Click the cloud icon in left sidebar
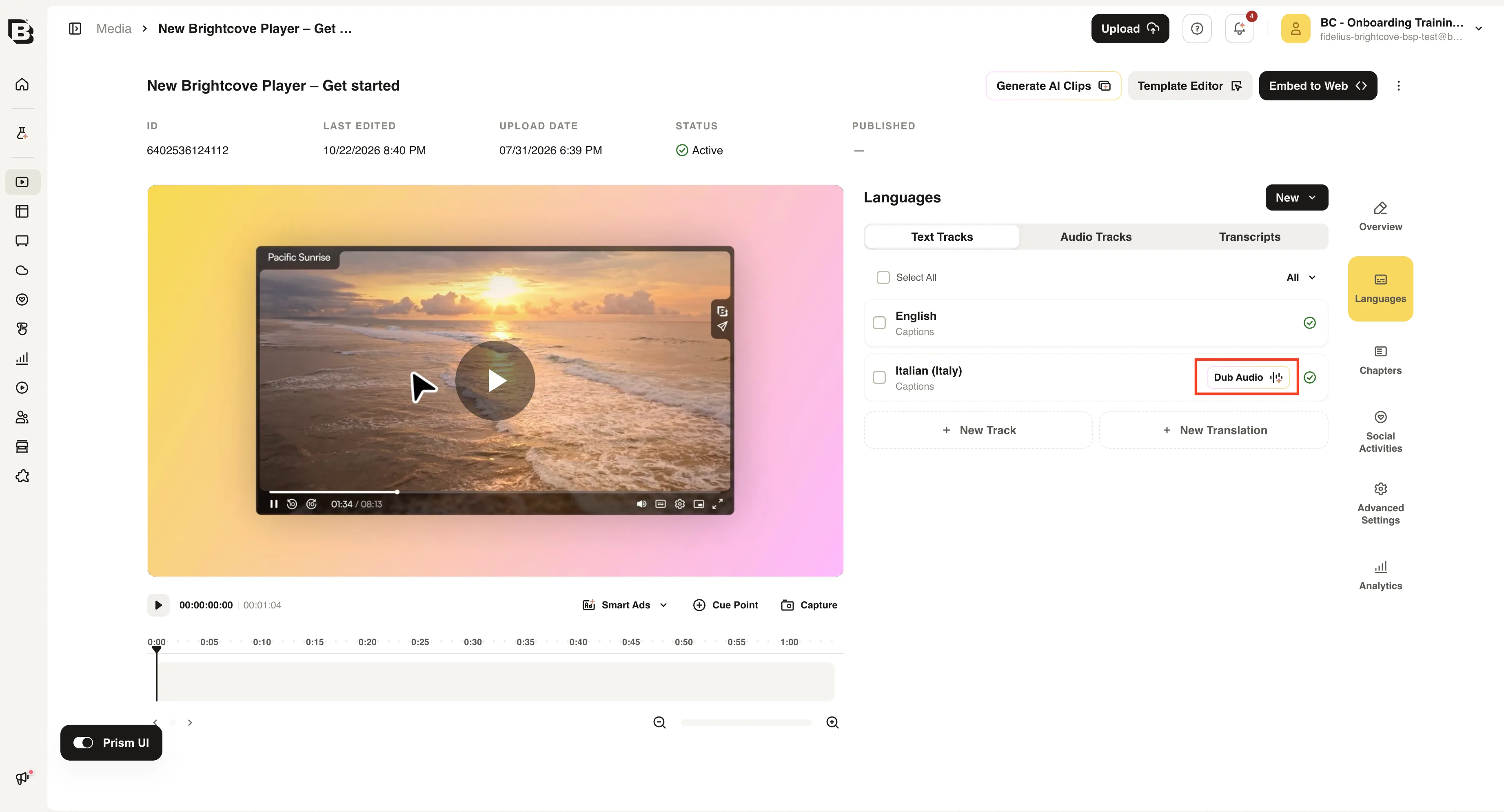Screen dimensions: 1504x812 (22, 270)
